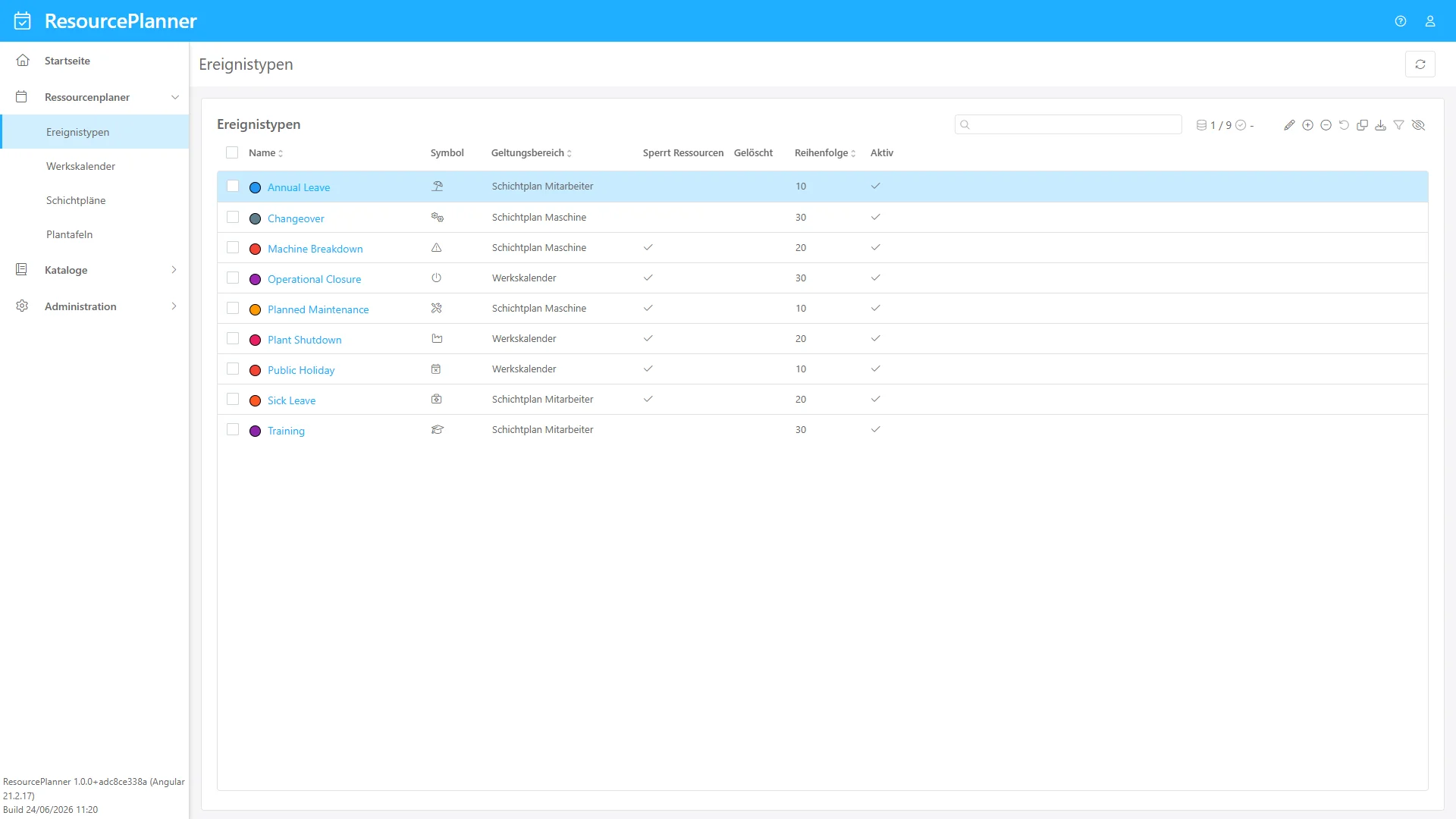The image size is (1456, 819).
Task: Click the blue color dot of Annual Leave
Action: 256,187
